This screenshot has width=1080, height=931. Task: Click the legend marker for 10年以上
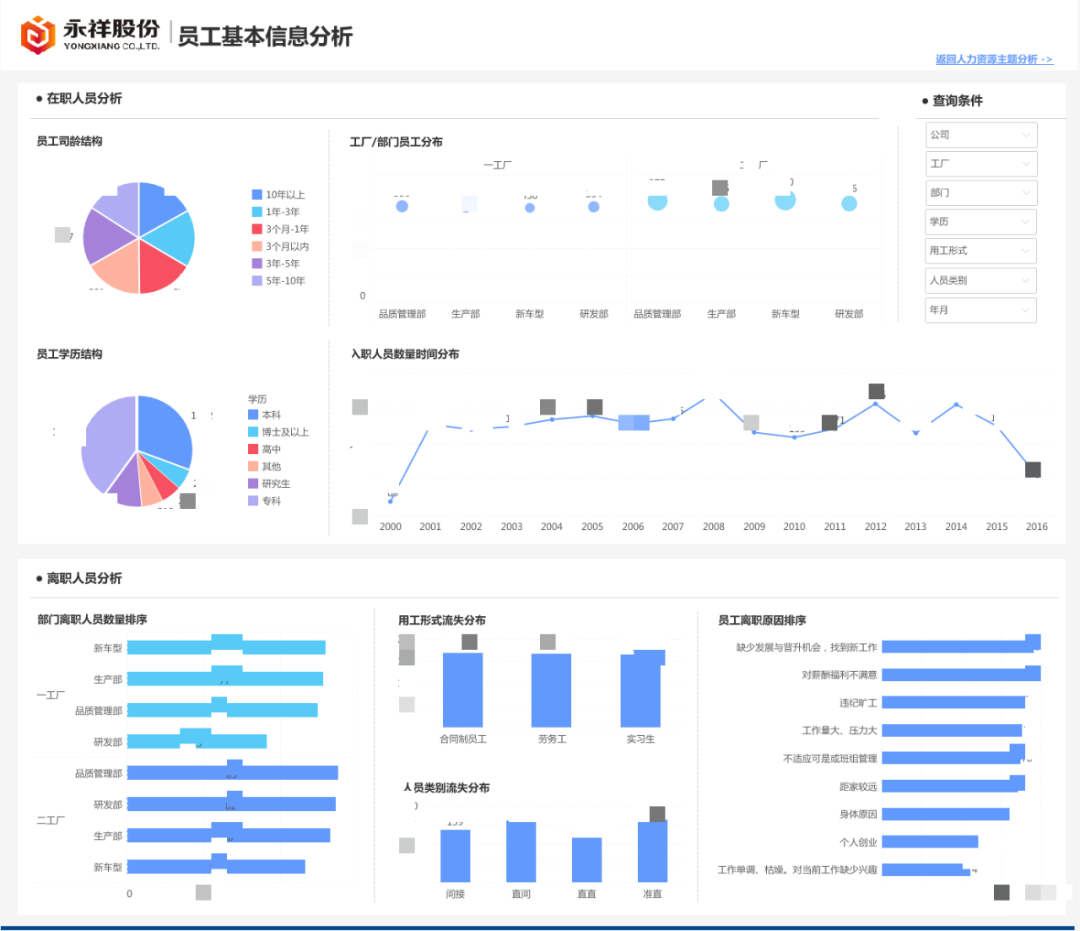pos(256,195)
